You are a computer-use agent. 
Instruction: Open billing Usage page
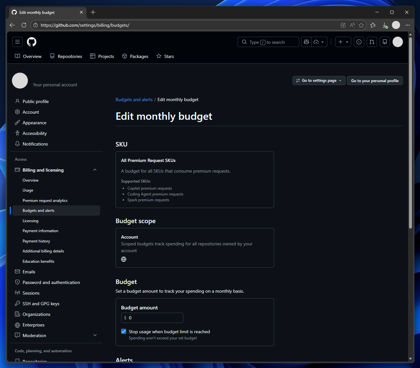[x=28, y=190]
